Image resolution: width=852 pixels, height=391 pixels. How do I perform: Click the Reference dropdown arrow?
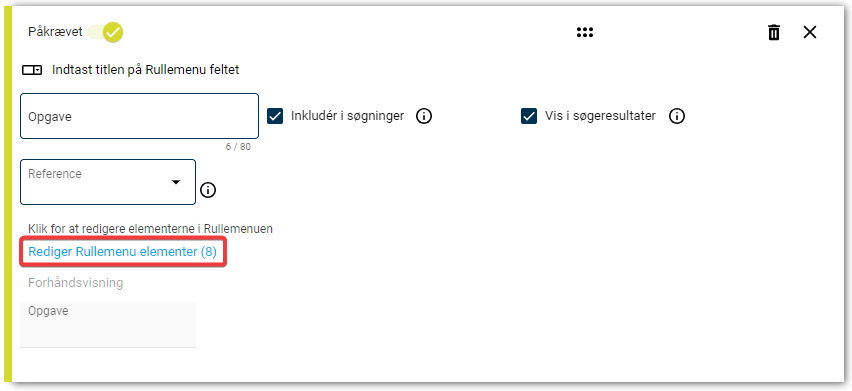(176, 182)
